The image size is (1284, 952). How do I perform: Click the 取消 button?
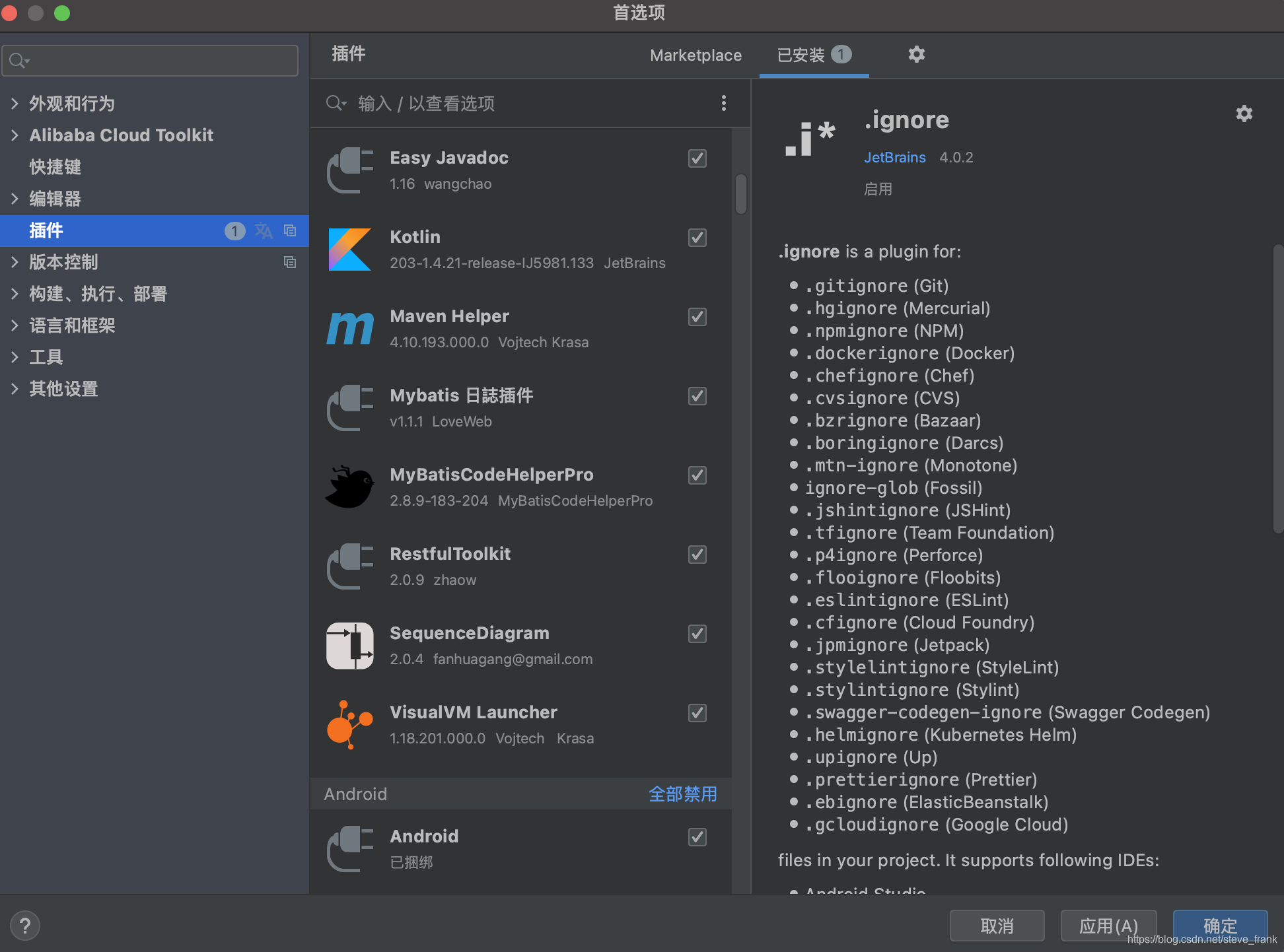(x=997, y=926)
